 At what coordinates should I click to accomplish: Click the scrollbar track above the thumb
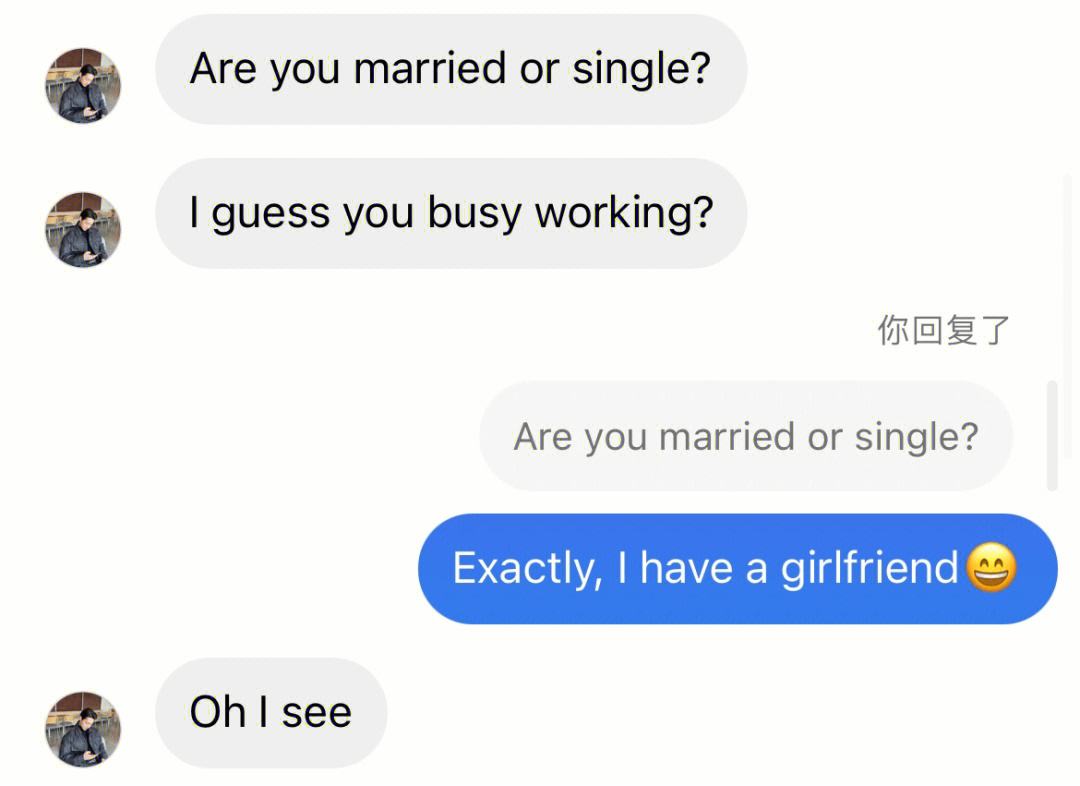(x=1066, y=276)
